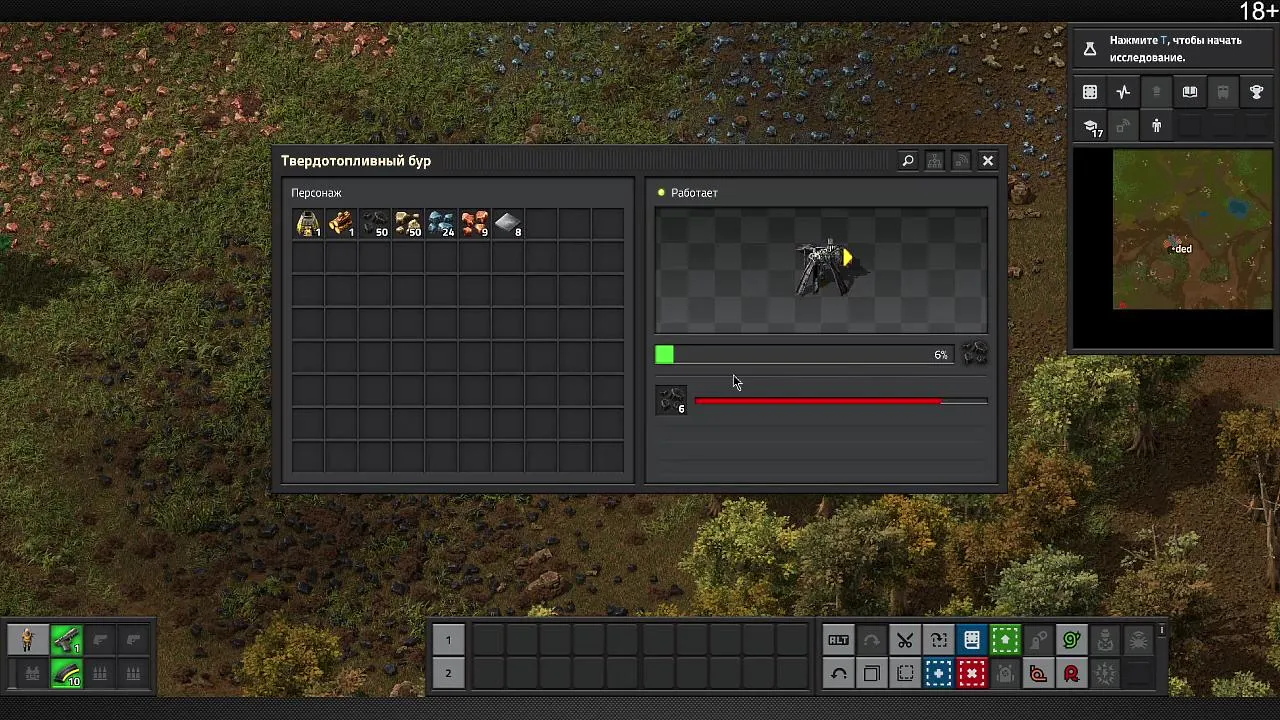Click the drill entity preview
This screenshot has width=1280, height=720.
(821, 270)
